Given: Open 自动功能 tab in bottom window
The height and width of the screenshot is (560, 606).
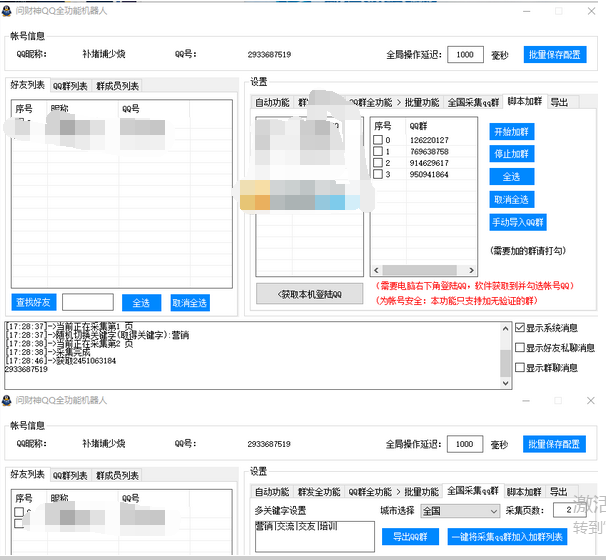Looking at the screenshot, I should click(272, 492).
